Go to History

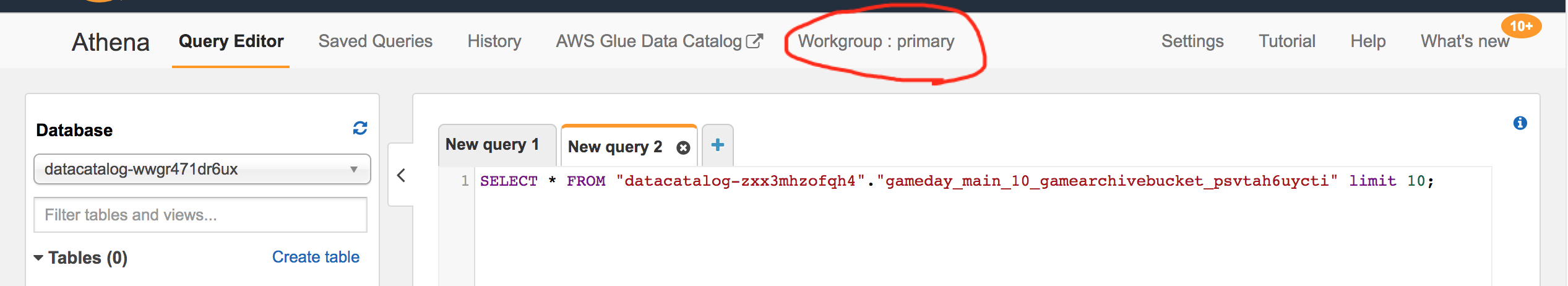click(x=494, y=41)
